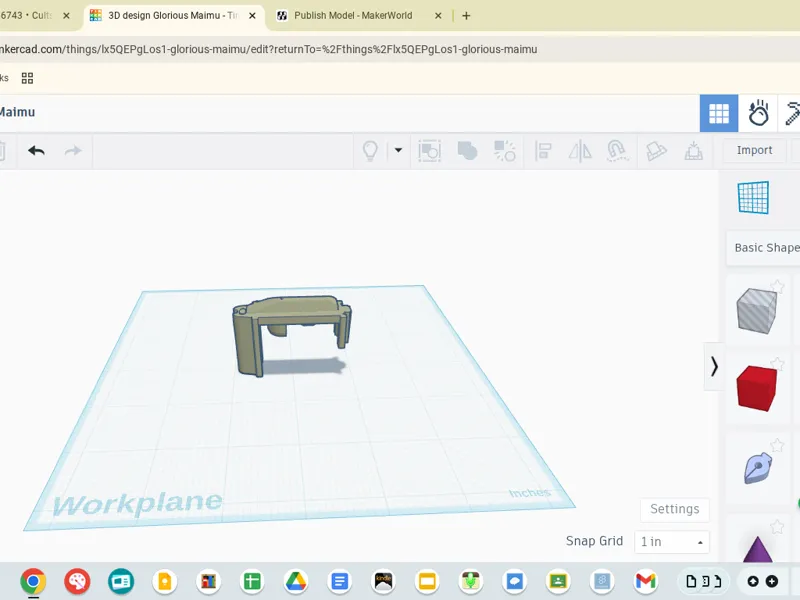The width and height of the screenshot is (800, 600).
Task: Open the workplane Settings button
Action: click(674, 509)
